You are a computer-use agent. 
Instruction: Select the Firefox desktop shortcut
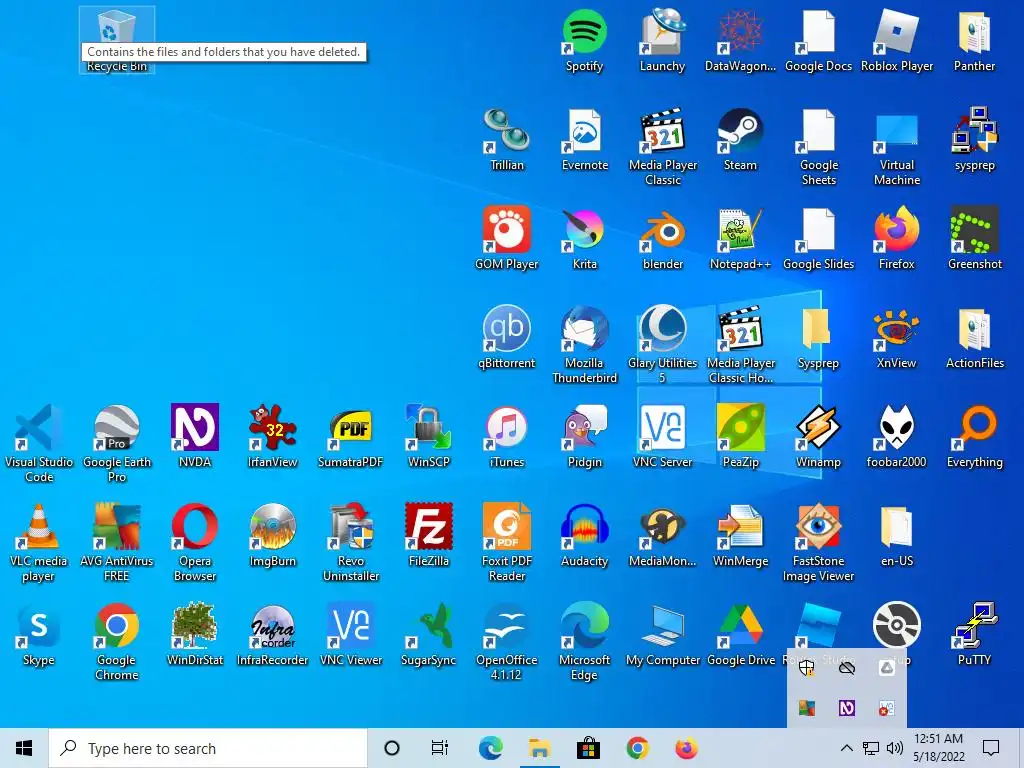897,239
